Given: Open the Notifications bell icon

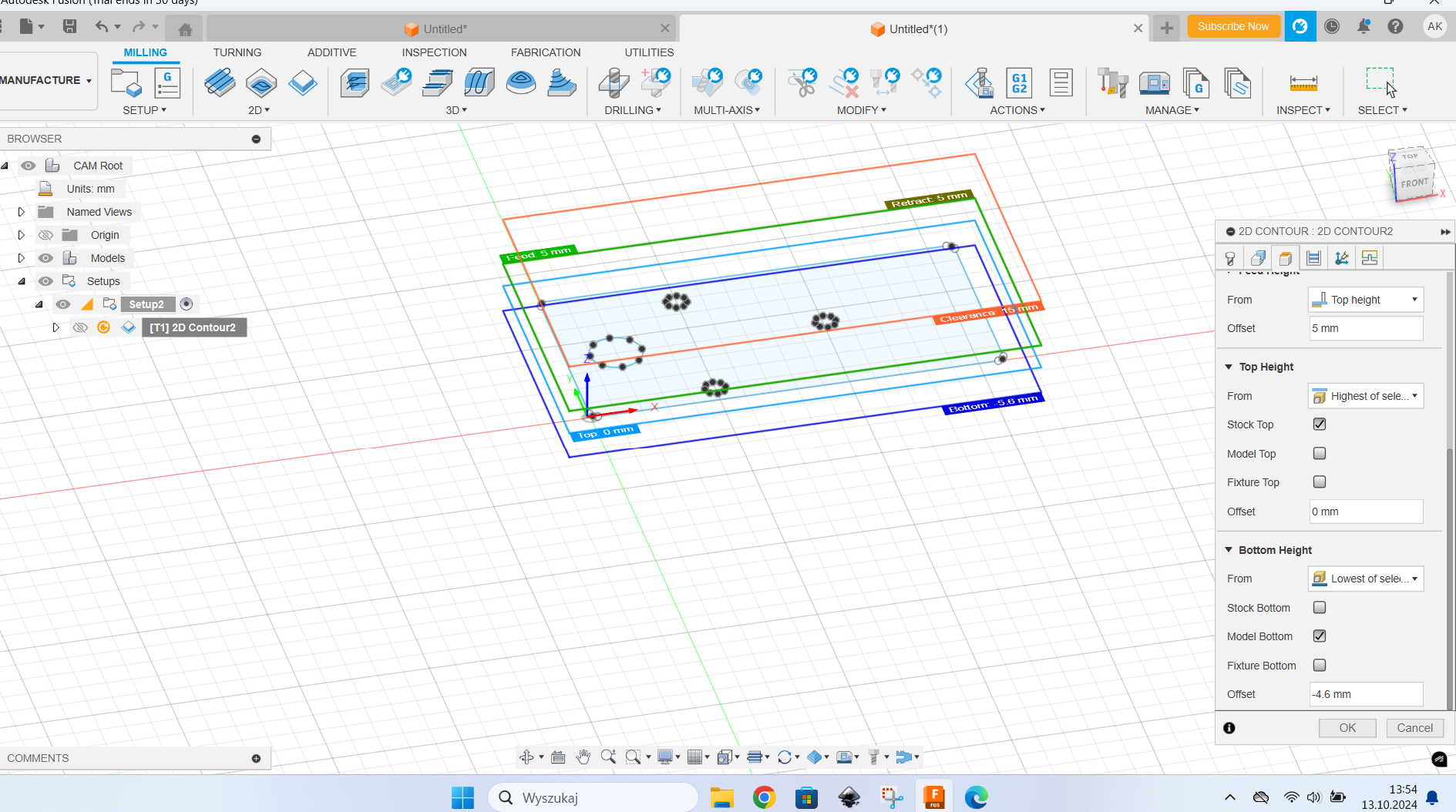Looking at the screenshot, I should (x=1364, y=26).
